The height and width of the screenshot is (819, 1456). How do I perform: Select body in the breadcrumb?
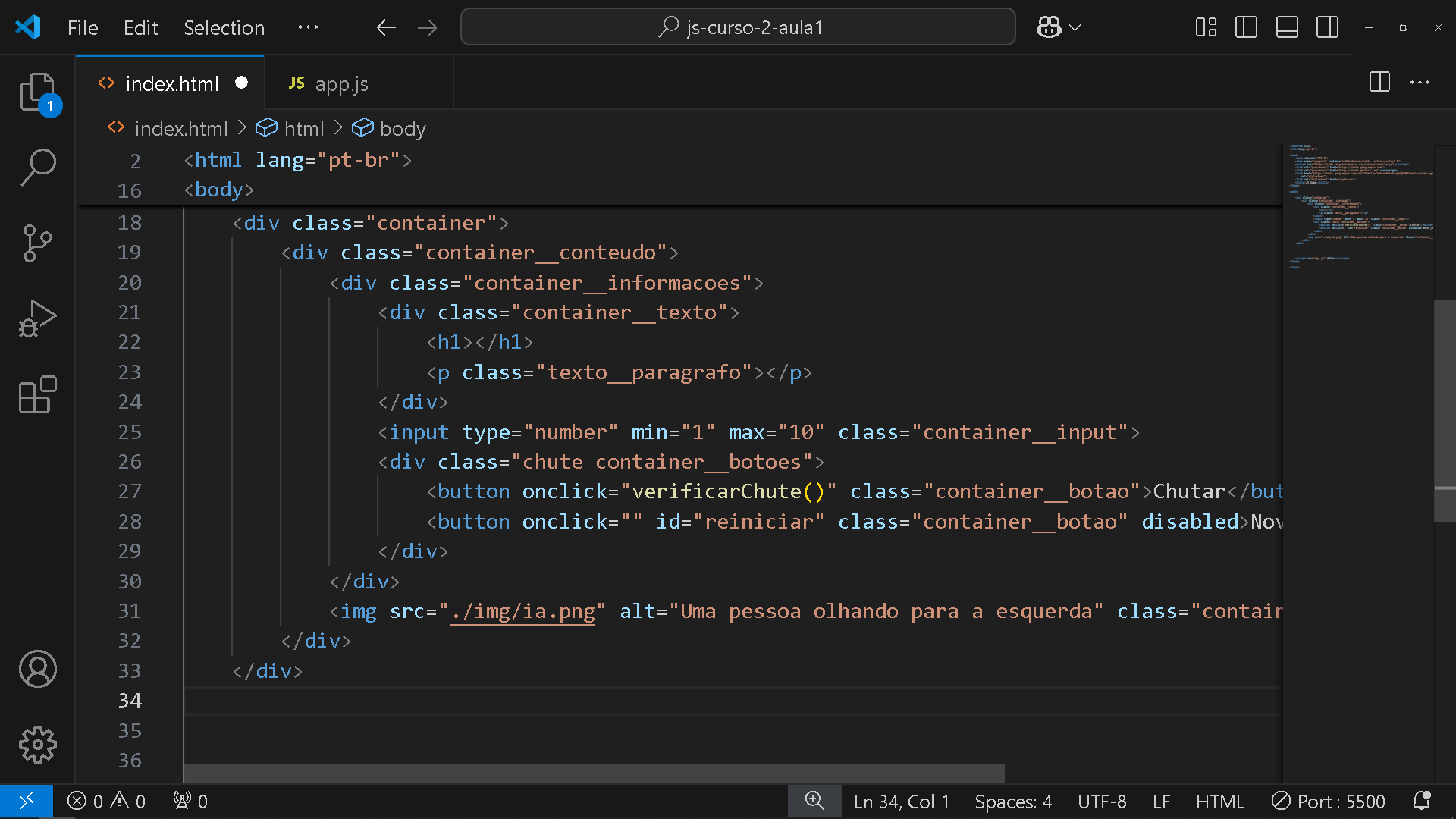click(403, 129)
